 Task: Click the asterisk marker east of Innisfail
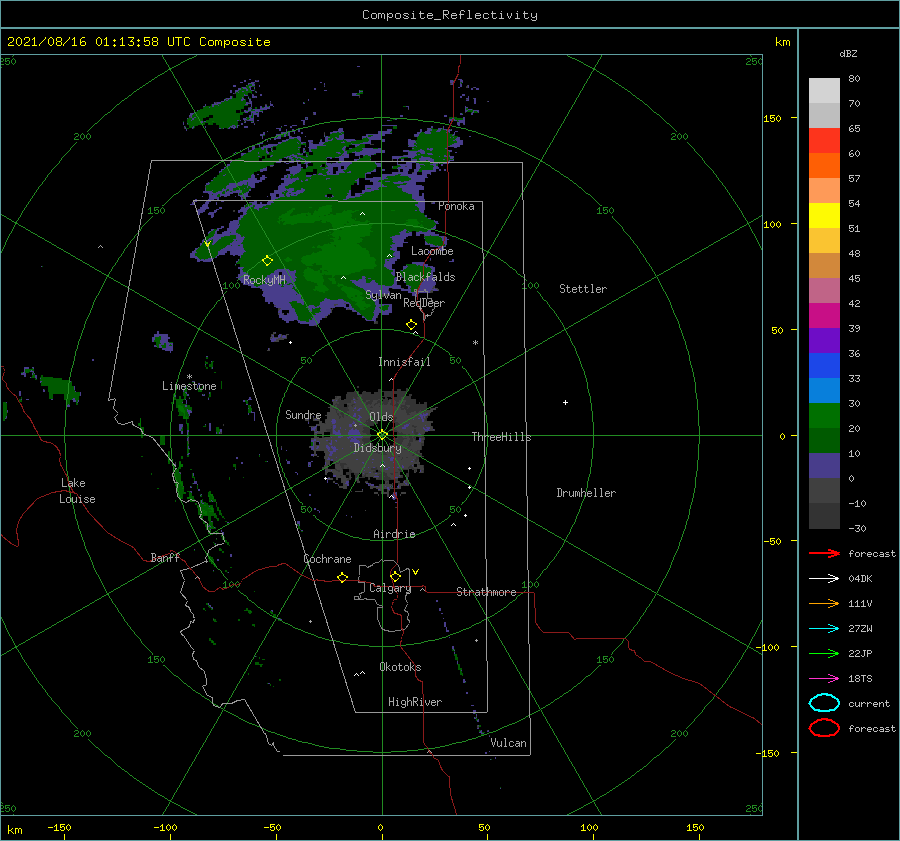coord(475,343)
